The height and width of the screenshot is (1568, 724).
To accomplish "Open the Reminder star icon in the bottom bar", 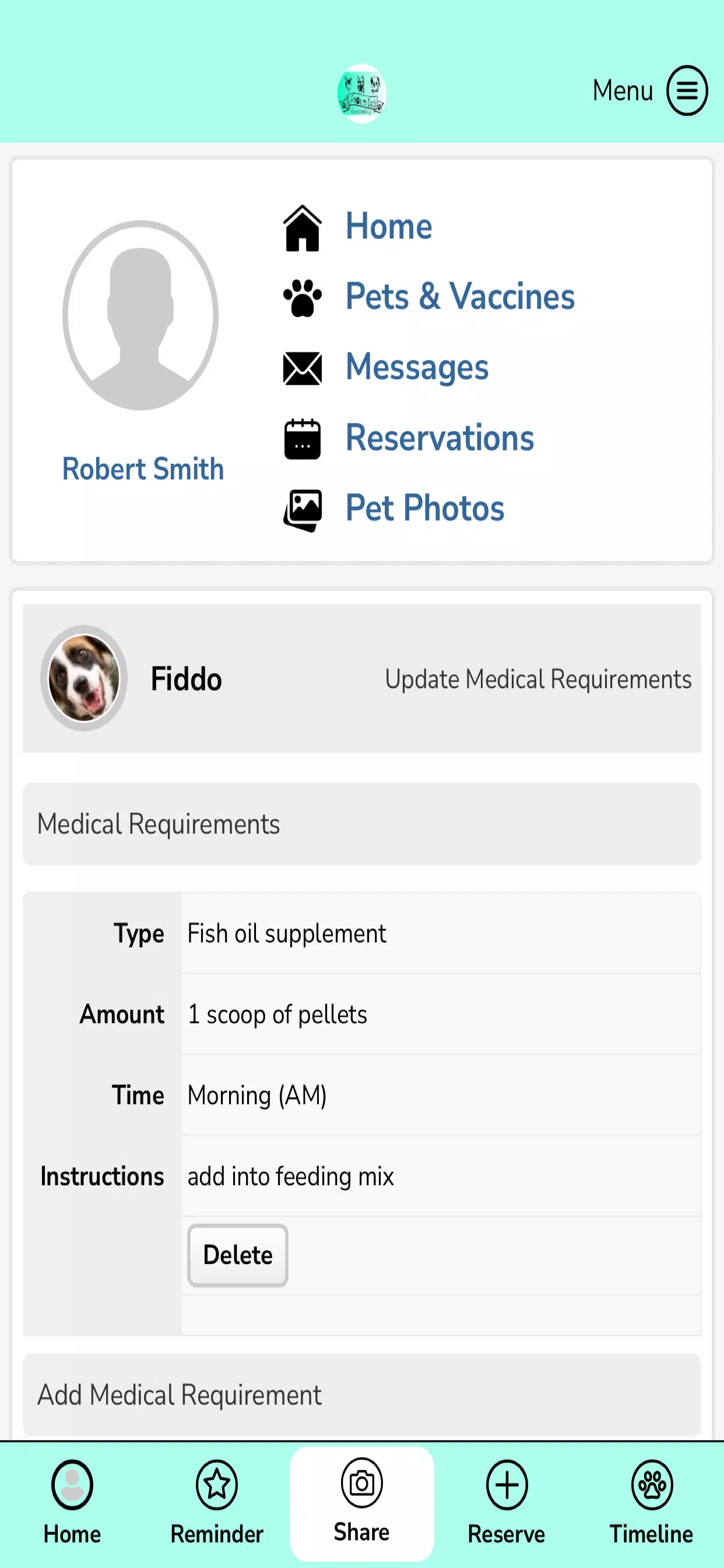I will pyautogui.click(x=217, y=1485).
